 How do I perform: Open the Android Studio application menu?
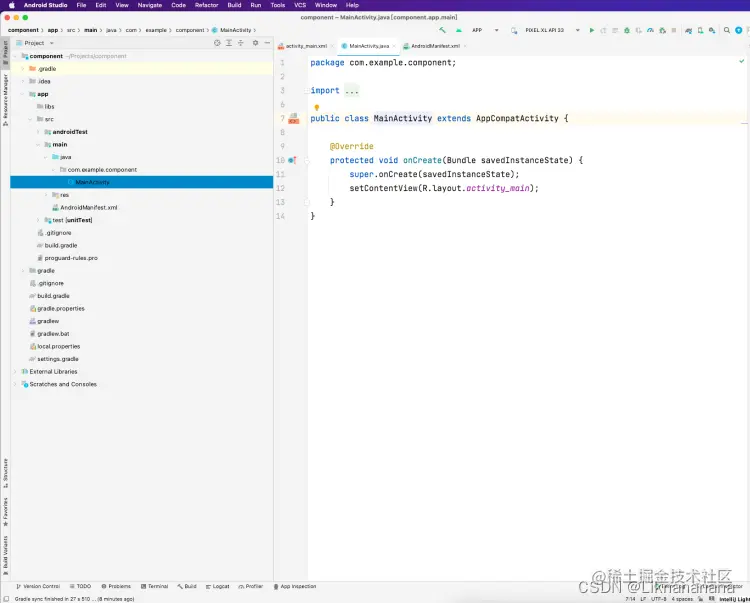coord(45,5)
